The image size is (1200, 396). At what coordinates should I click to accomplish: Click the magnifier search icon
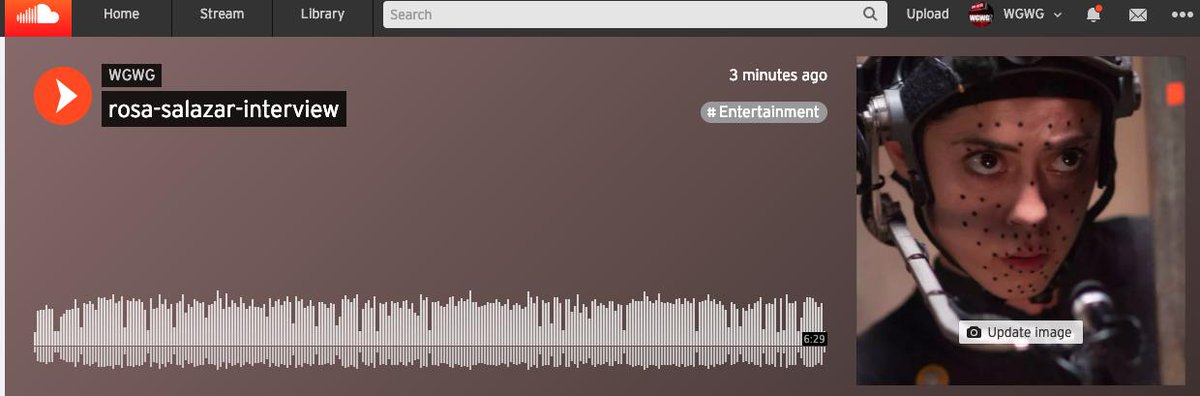870,15
